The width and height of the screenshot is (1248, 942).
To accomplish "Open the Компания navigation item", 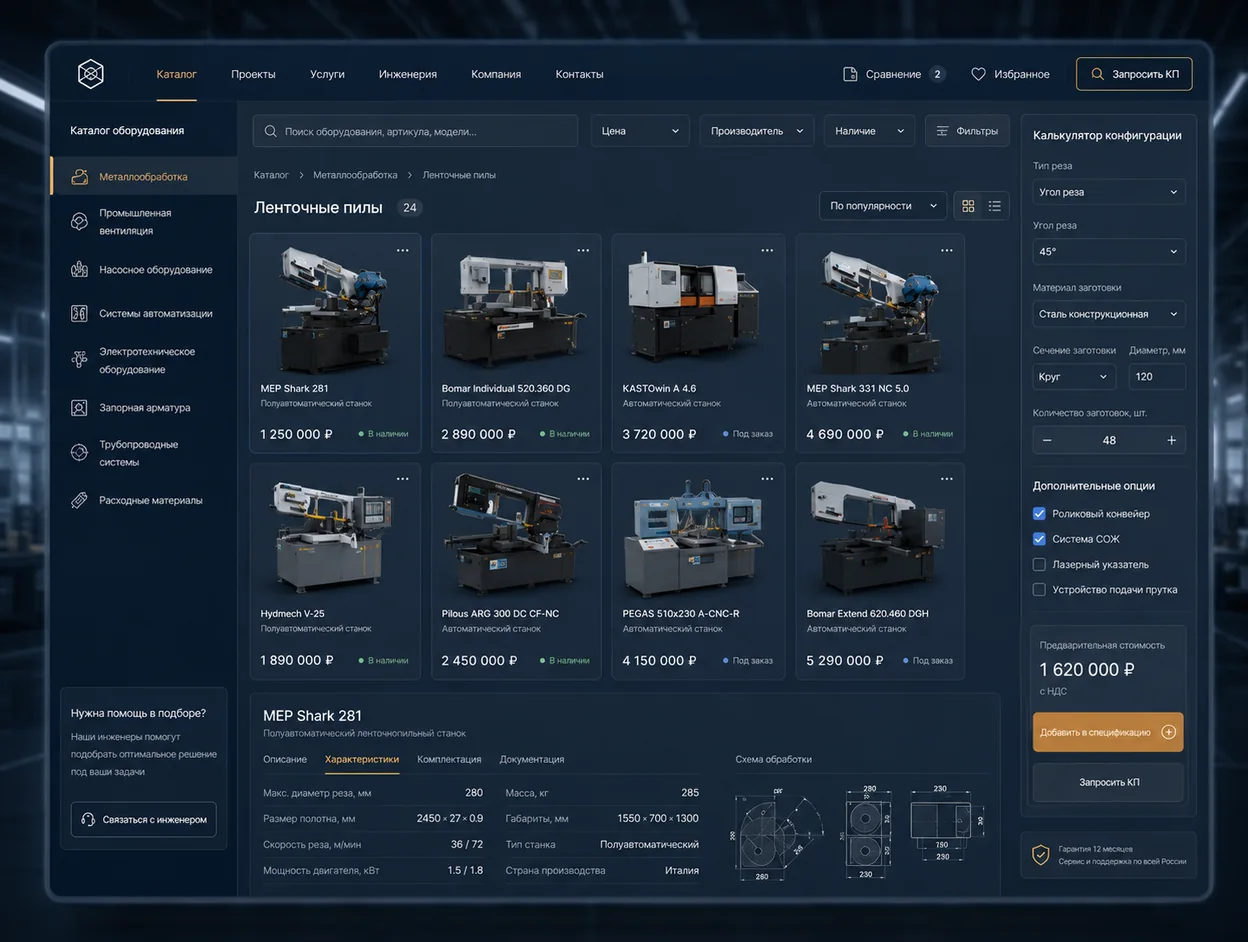I will [x=496, y=74].
